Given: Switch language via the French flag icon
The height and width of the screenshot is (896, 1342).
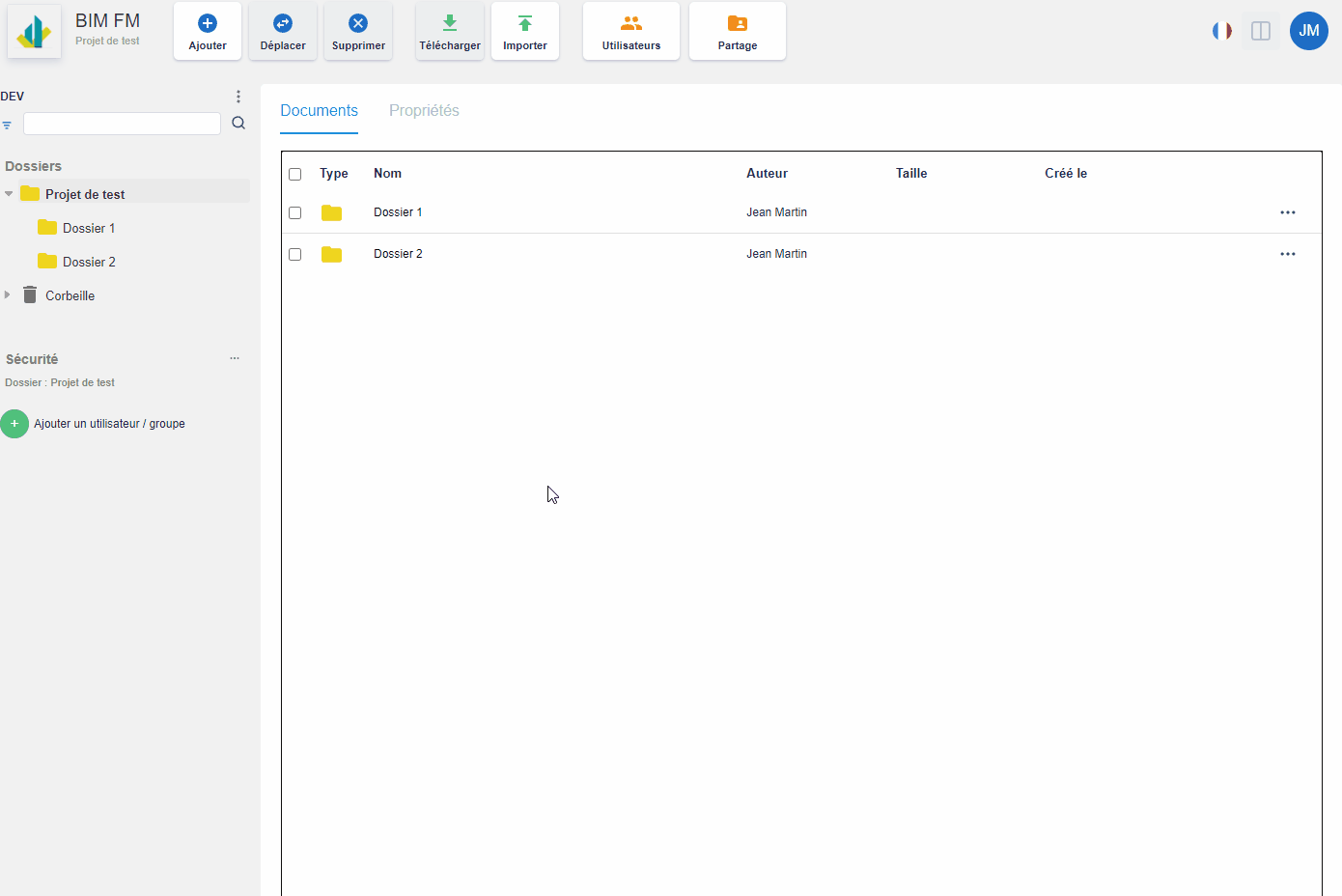Looking at the screenshot, I should [x=1221, y=30].
